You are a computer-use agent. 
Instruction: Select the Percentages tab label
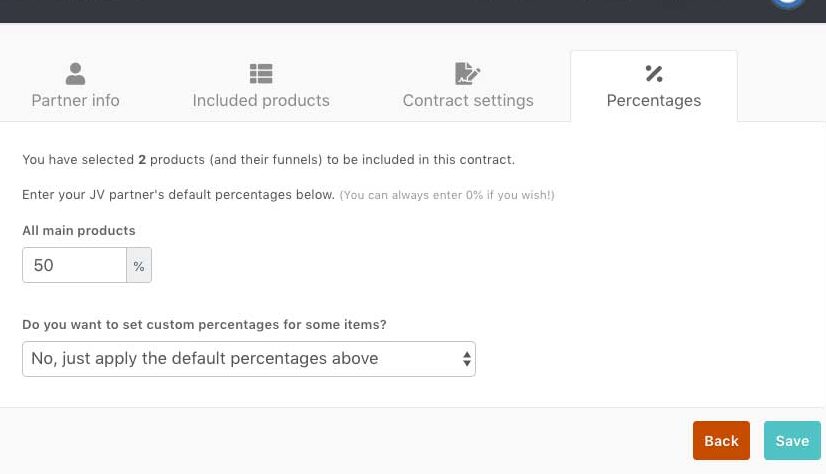pyautogui.click(x=654, y=100)
